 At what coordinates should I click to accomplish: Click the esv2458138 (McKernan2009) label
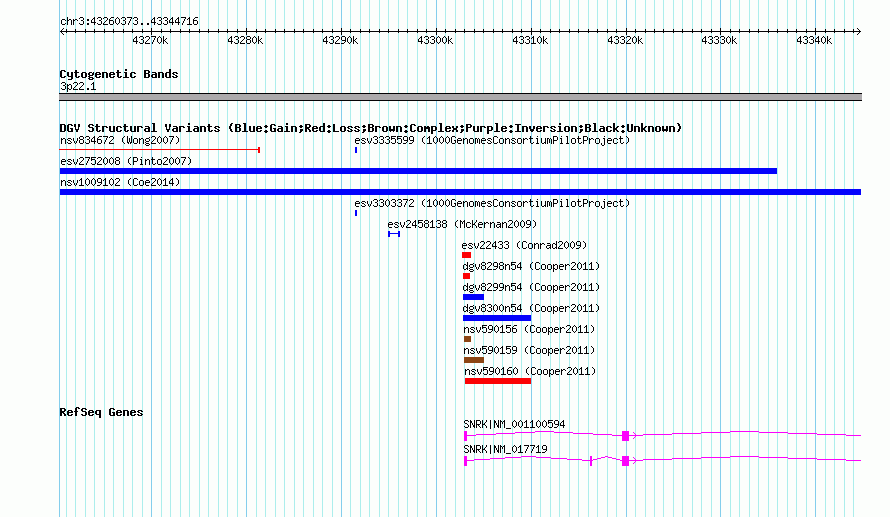462,224
